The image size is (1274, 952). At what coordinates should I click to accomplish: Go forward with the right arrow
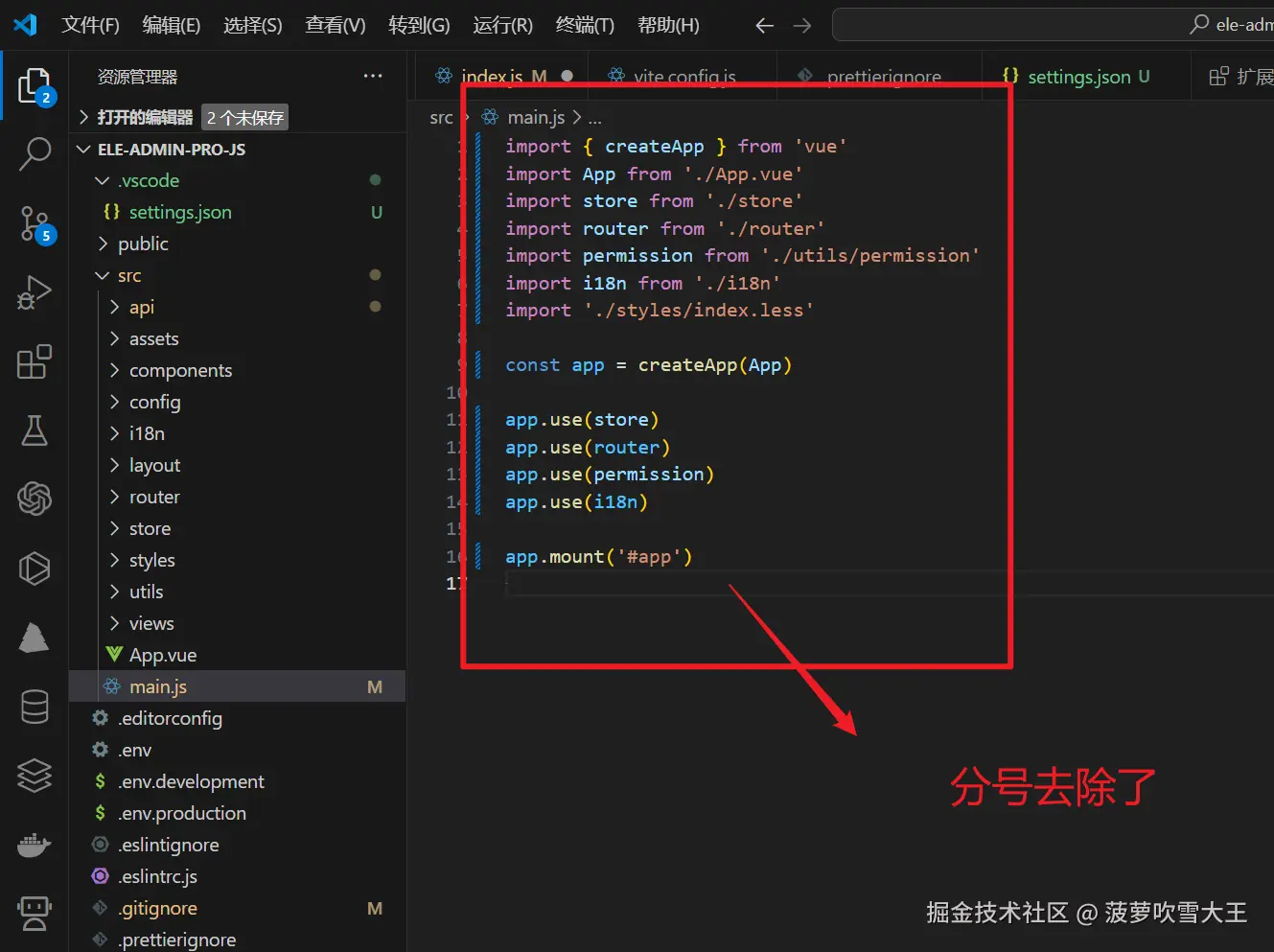pyautogui.click(x=802, y=26)
